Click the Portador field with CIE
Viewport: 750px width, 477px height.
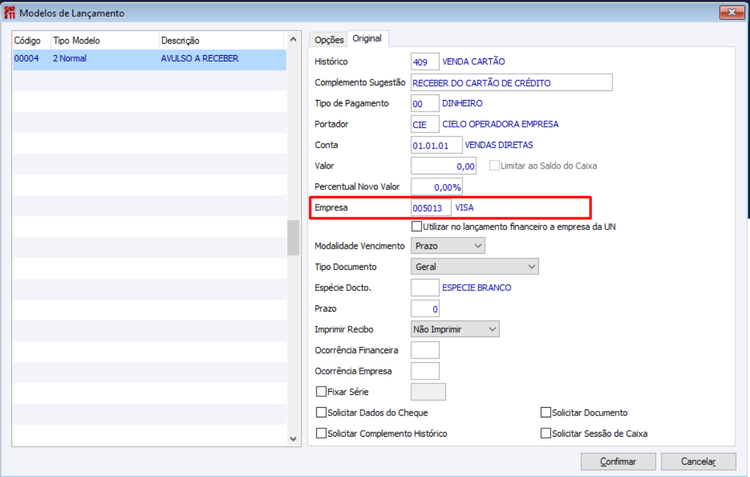425,124
